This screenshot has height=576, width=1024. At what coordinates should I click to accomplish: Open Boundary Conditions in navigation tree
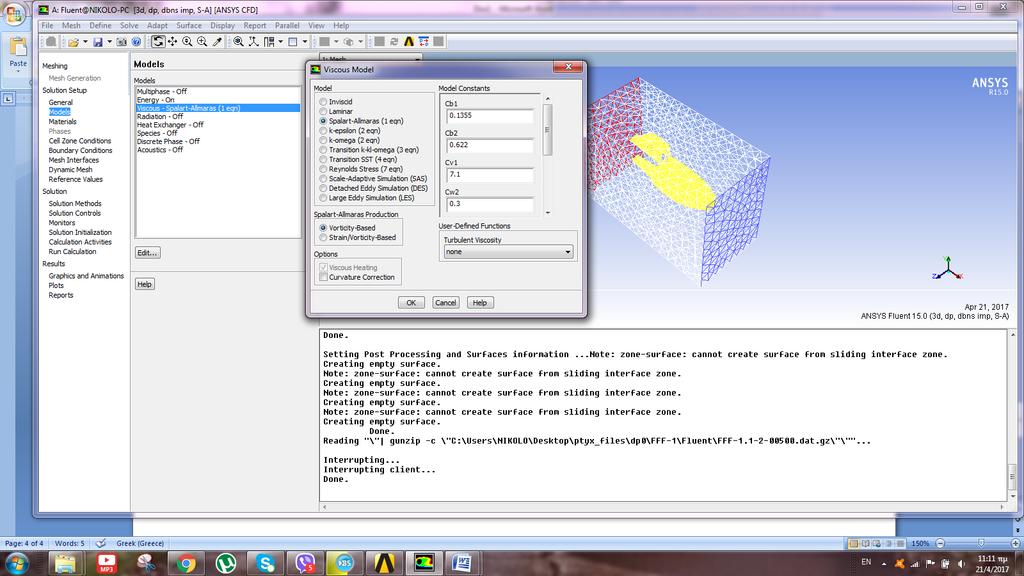80,150
